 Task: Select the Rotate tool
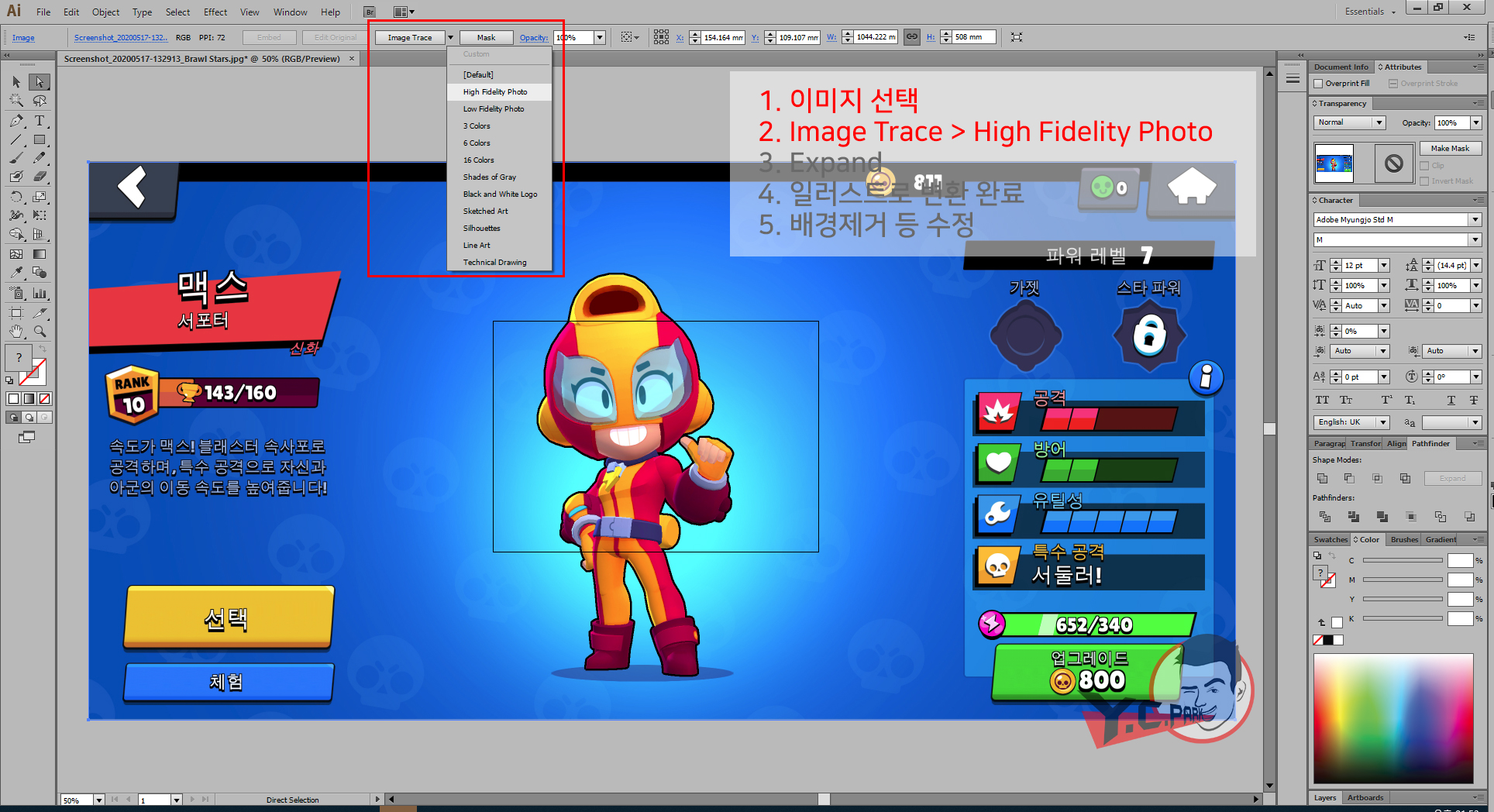click(16, 197)
